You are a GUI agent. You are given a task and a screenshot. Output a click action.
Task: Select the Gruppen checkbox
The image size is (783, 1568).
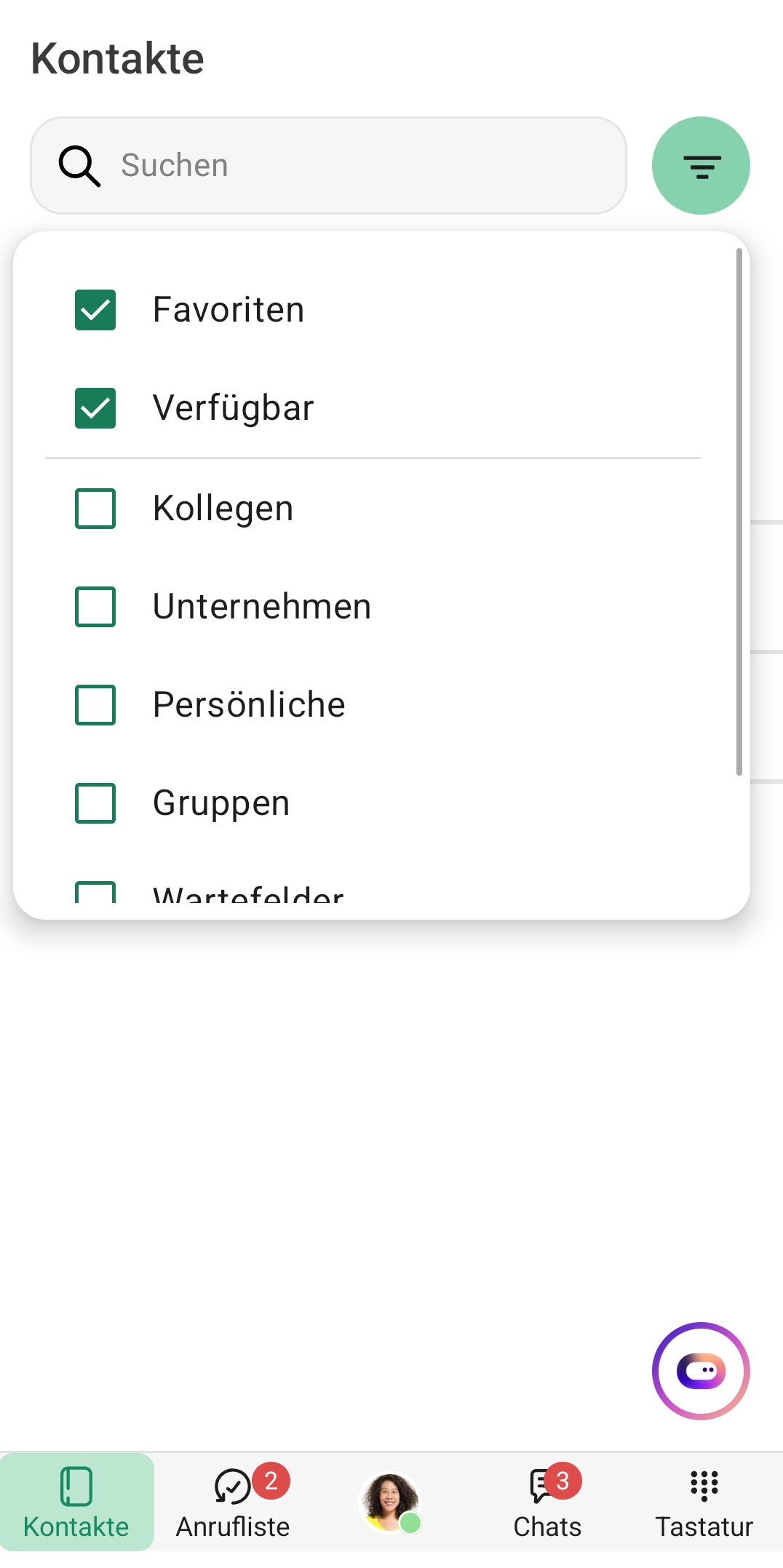click(x=95, y=803)
